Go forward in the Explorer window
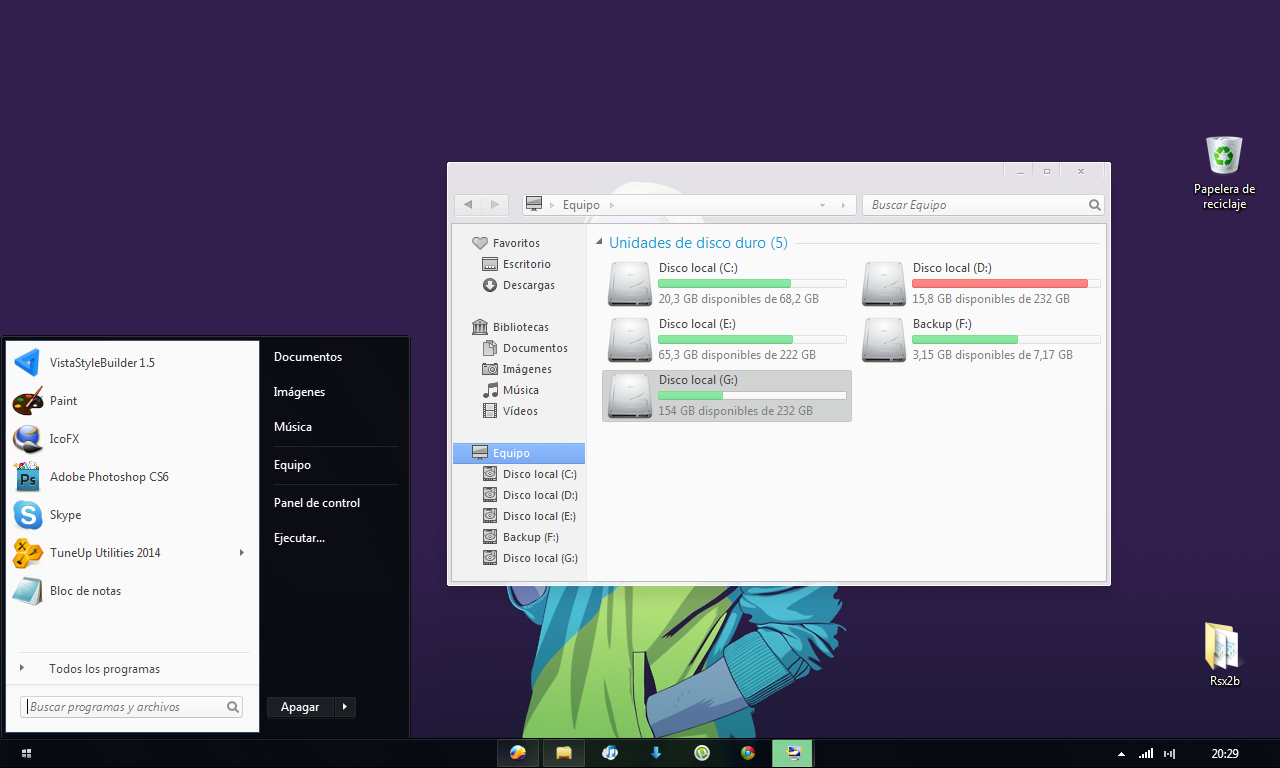Viewport: 1280px width, 768px height. (494, 204)
